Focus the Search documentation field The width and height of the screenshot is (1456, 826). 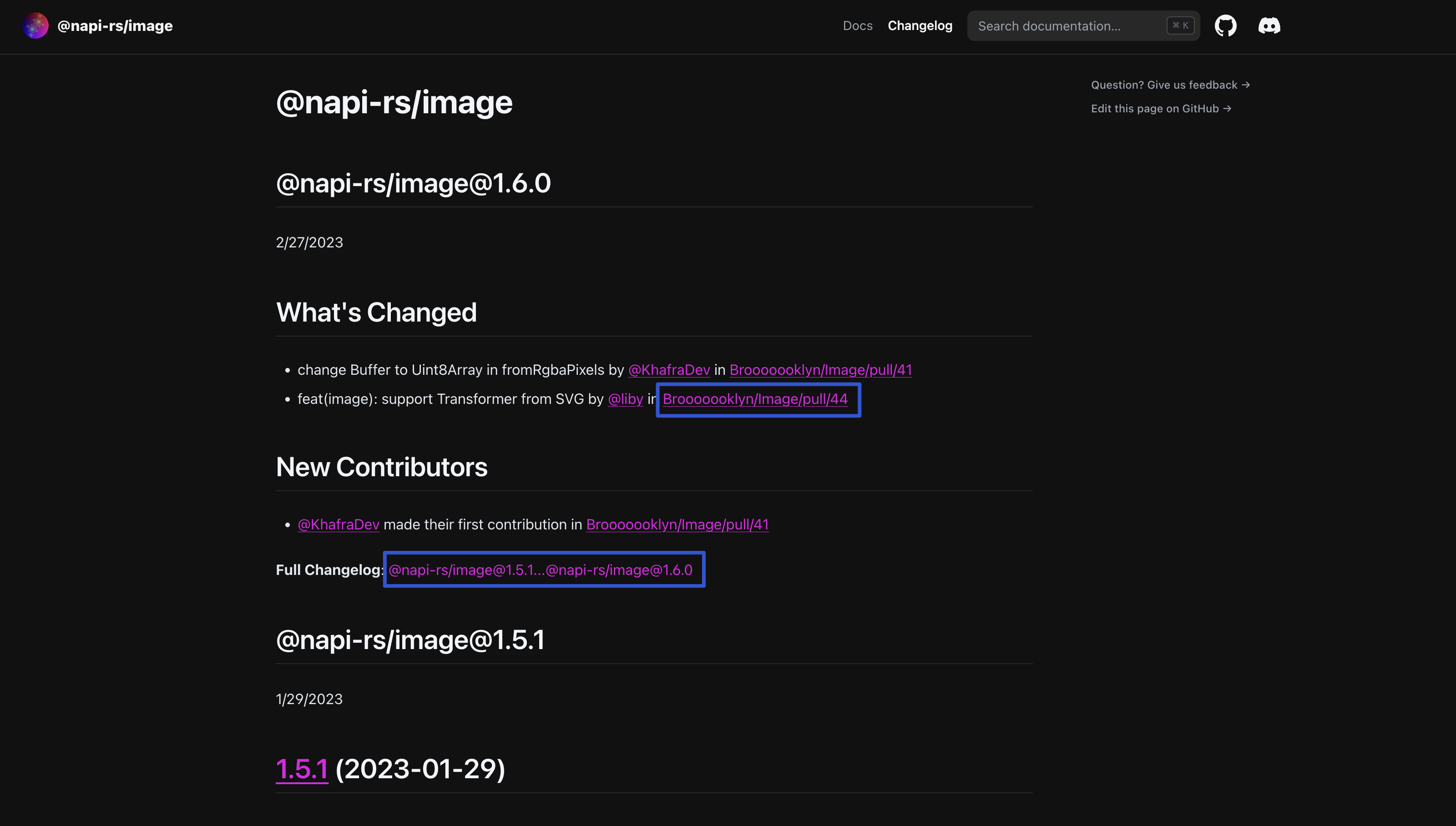[1083, 25]
